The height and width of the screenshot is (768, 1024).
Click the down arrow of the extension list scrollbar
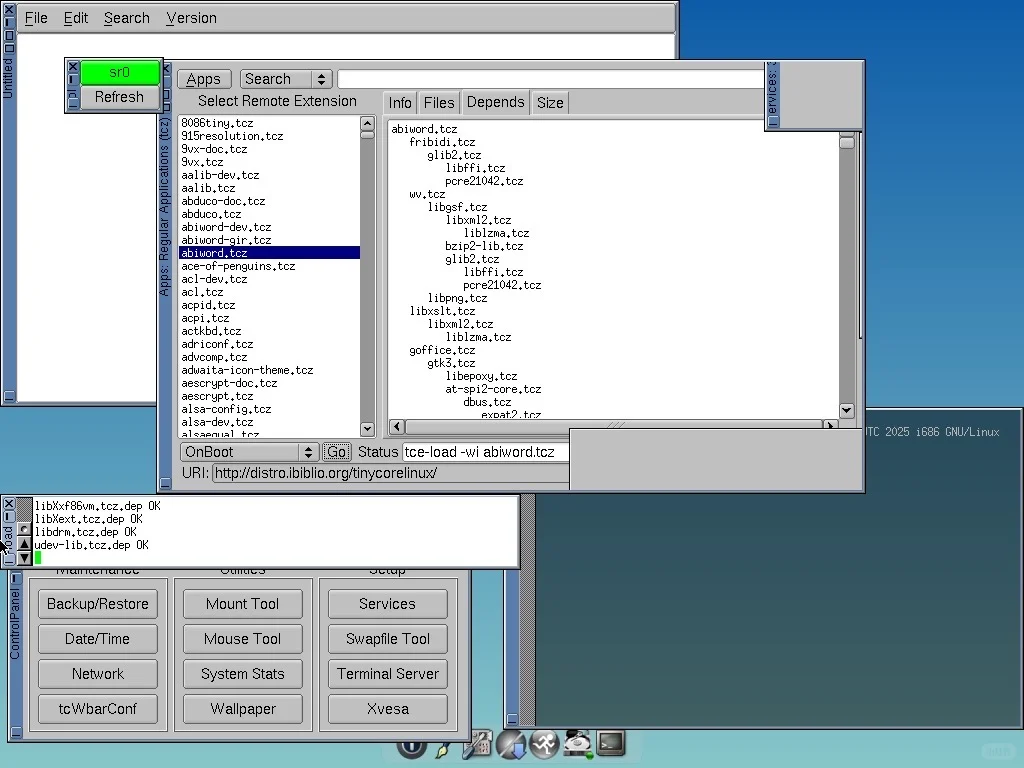coord(367,429)
